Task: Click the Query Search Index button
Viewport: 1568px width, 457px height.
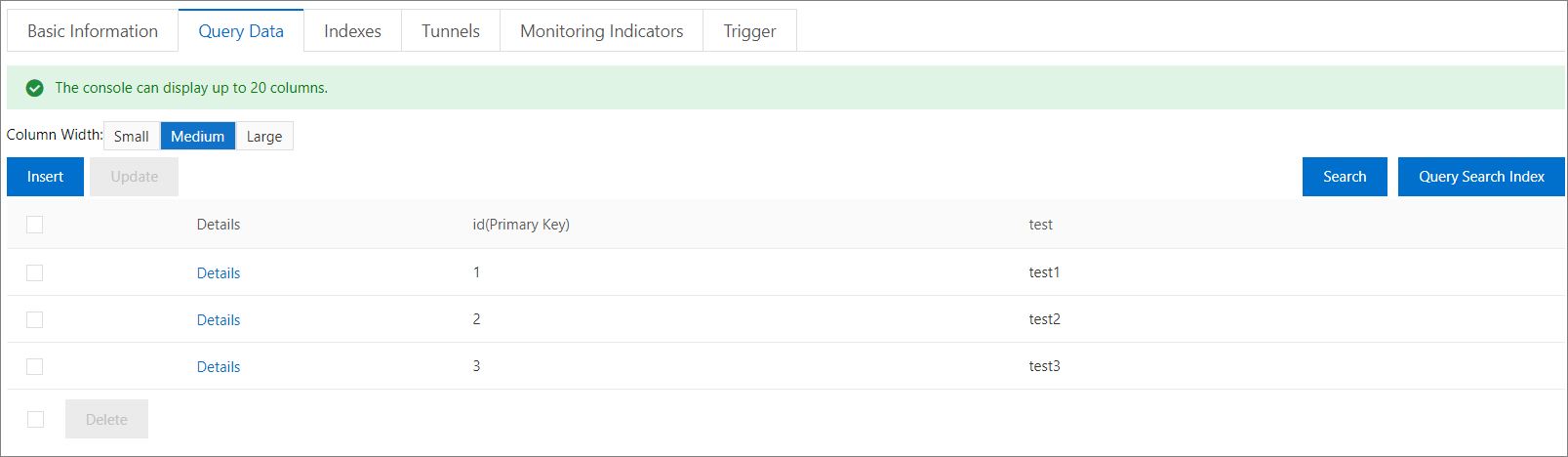Action: coord(1480,177)
